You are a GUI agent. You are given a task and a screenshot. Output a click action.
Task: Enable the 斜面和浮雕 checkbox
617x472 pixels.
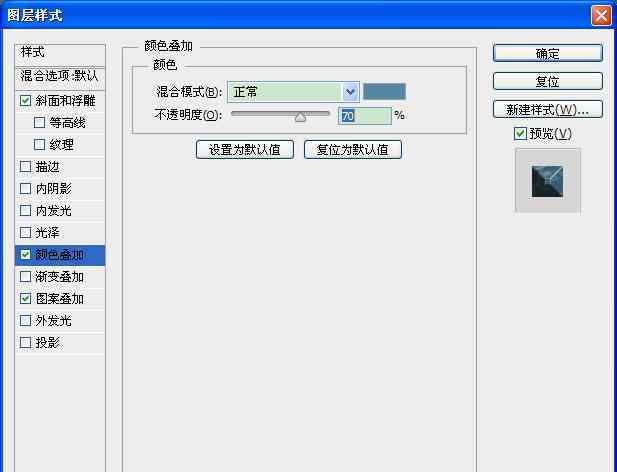pos(26,101)
